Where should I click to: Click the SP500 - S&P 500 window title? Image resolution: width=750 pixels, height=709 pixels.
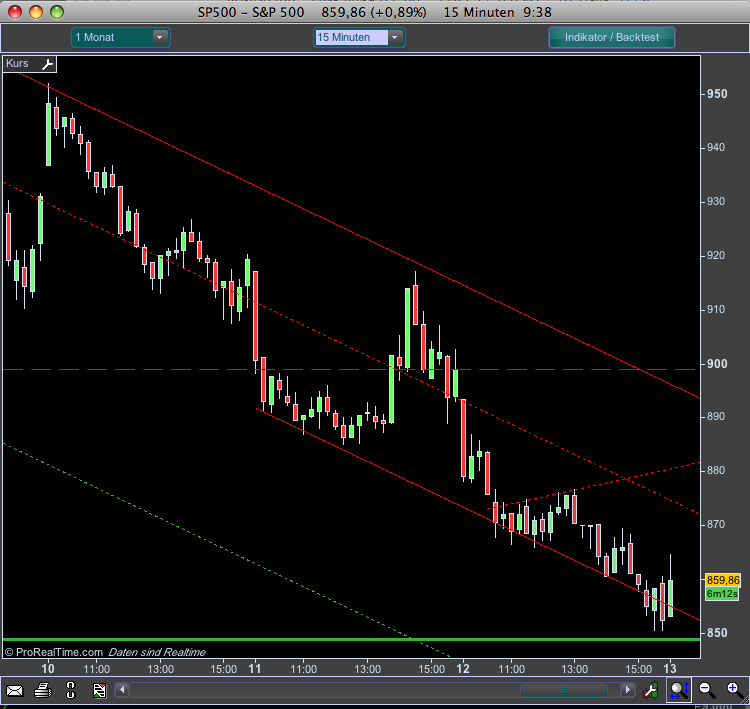[251, 12]
